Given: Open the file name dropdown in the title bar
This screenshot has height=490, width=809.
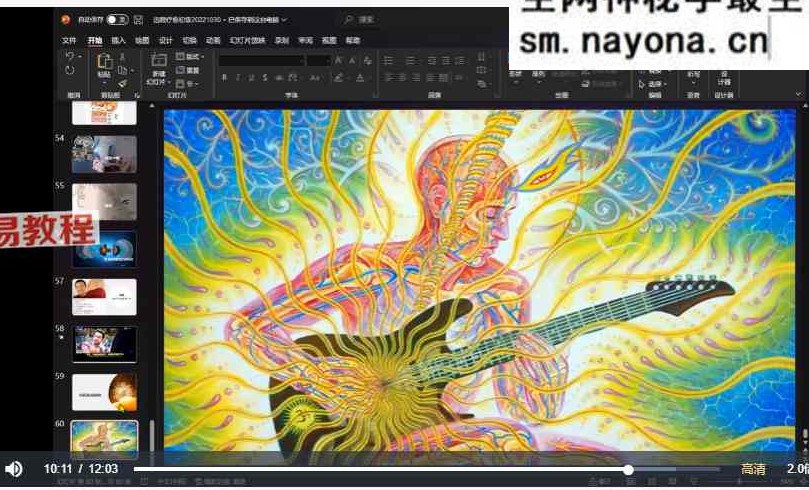Looking at the screenshot, I should pos(284,20).
